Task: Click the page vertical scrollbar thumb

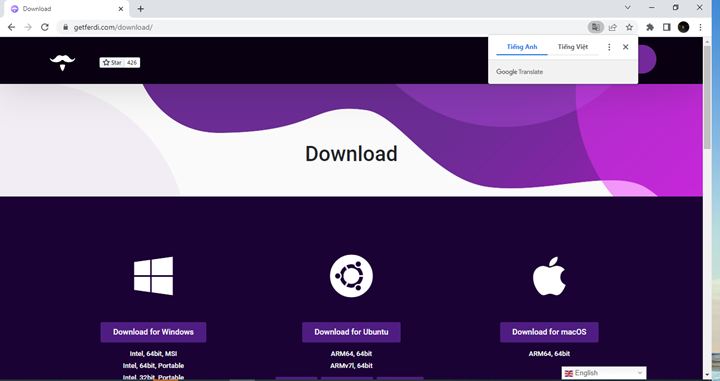Action: (x=707, y=96)
